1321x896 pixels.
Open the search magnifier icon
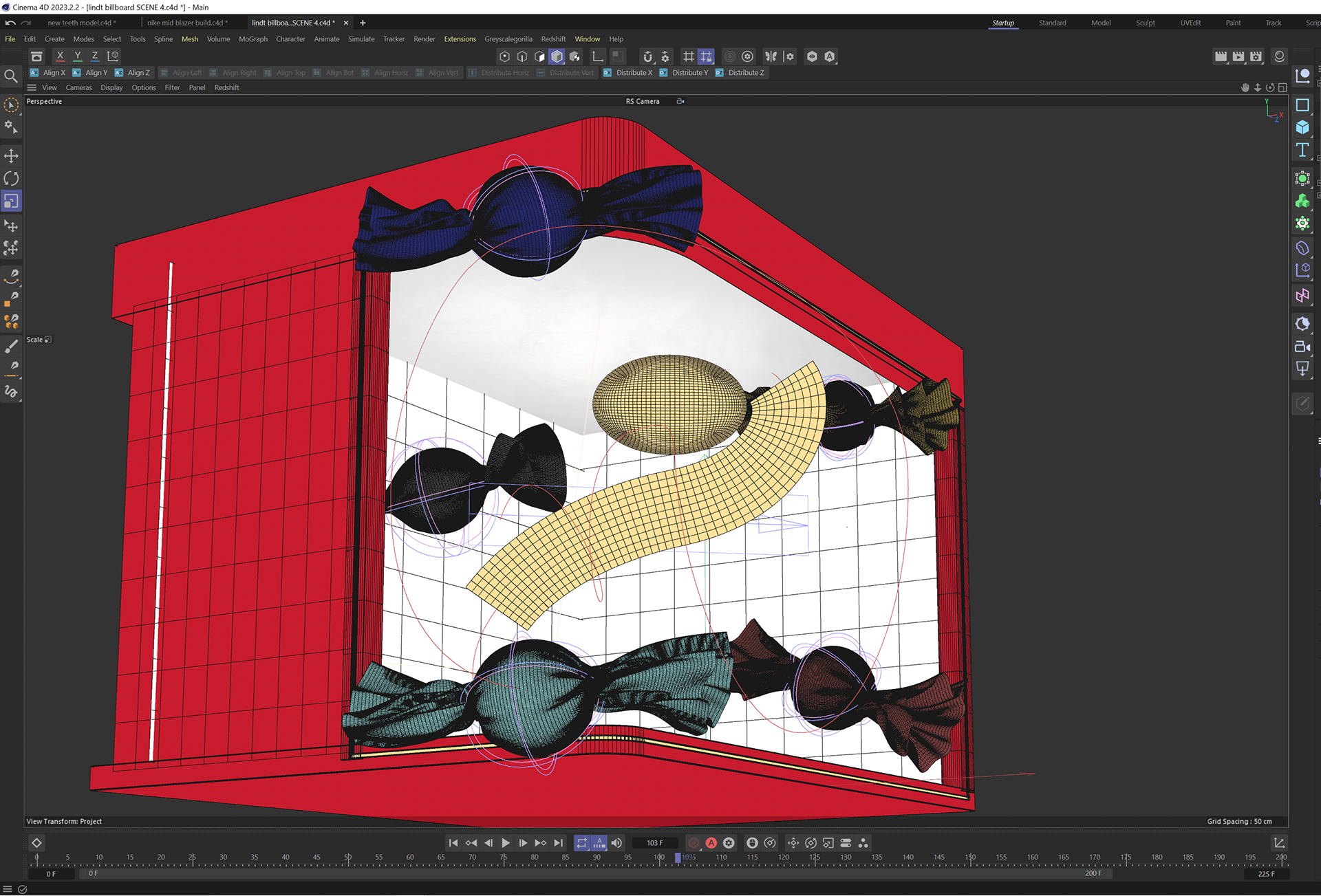point(11,76)
